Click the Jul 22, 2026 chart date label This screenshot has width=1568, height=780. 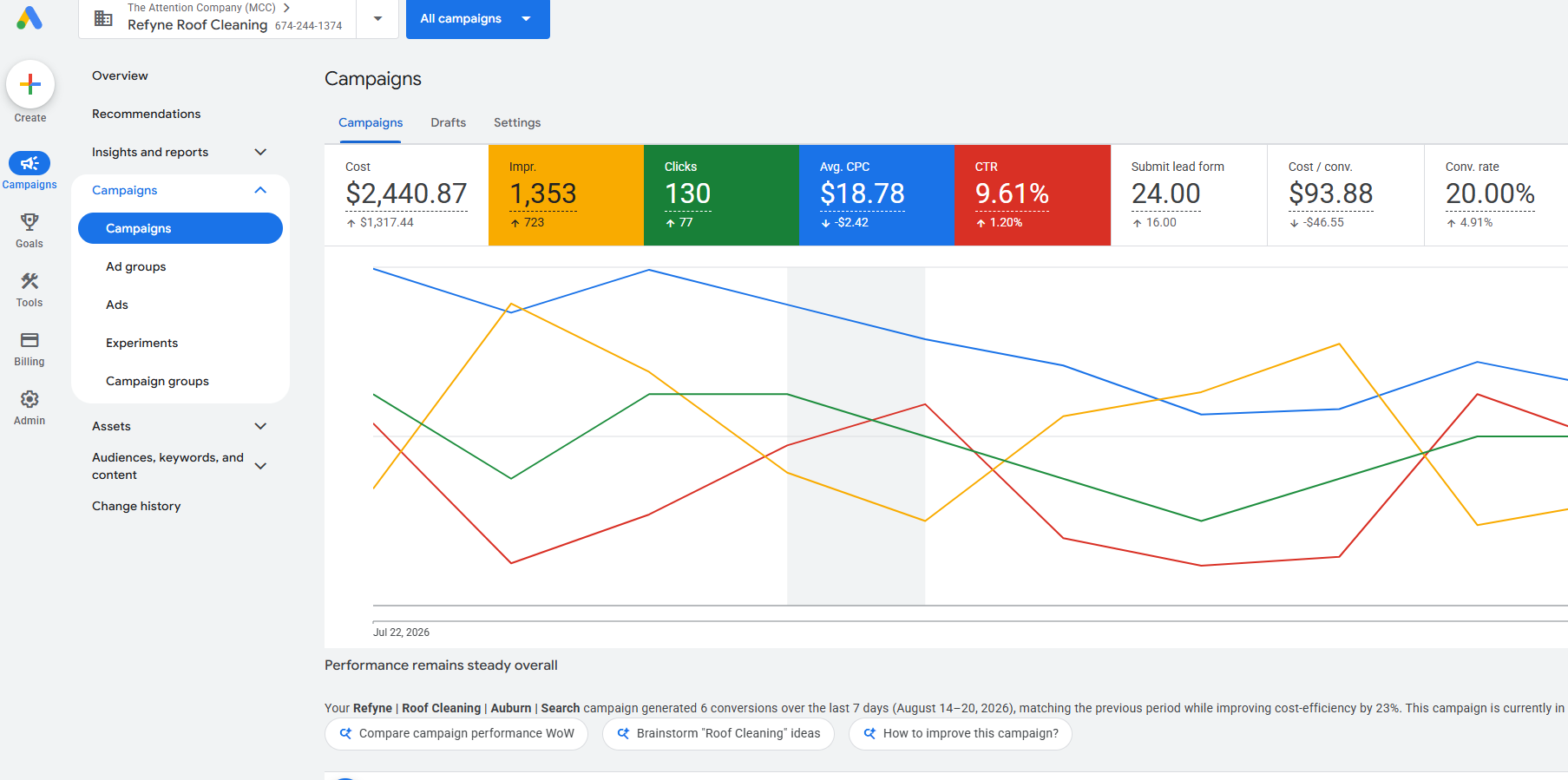[401, 633]
